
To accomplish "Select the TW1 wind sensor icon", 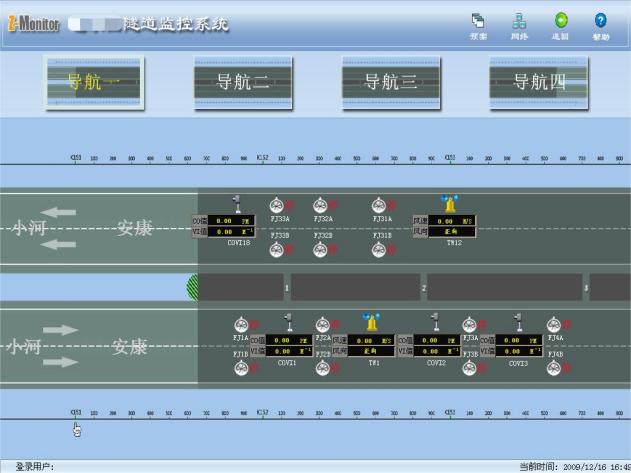I will [372, 323].
